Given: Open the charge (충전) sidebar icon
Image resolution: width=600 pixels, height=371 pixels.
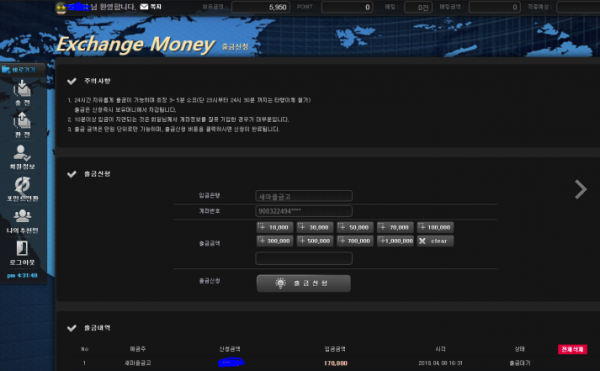Looking at the screenshot, I should coord(22,92).
